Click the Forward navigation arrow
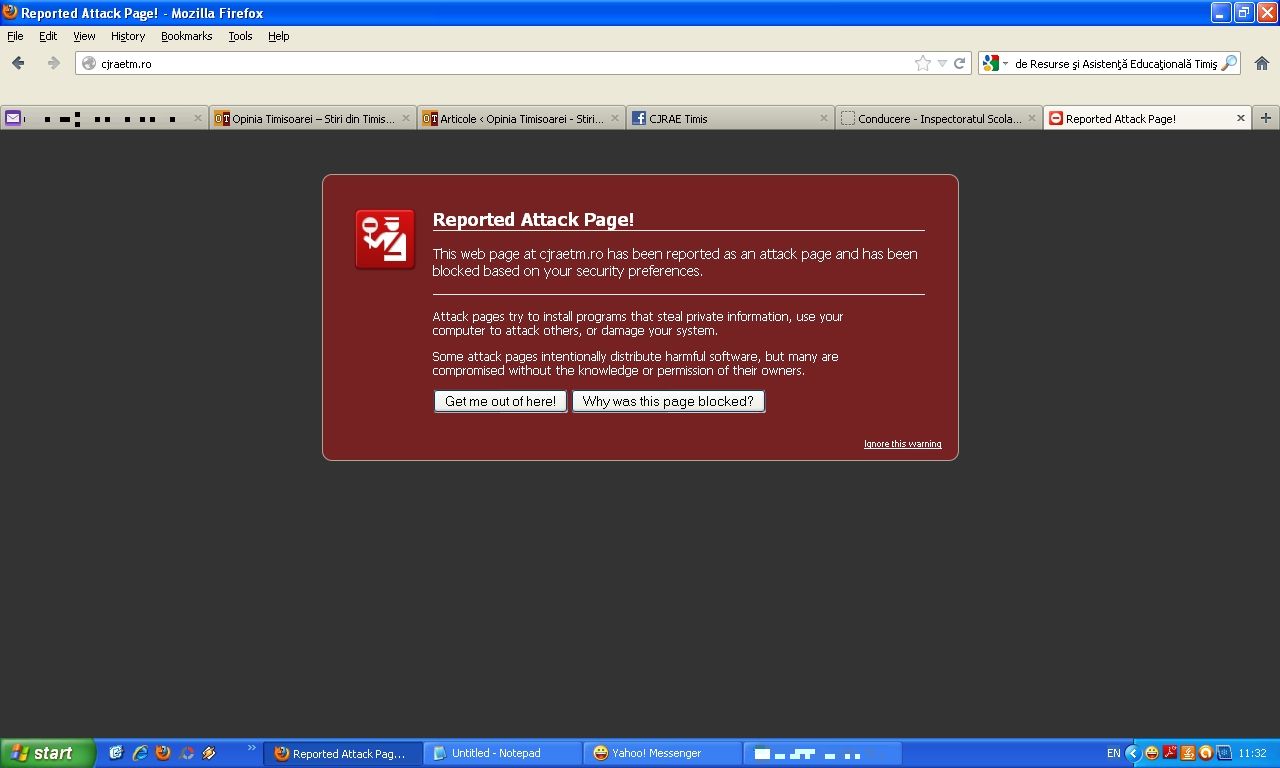The image size is (1280, 768). tap(53, 63)
